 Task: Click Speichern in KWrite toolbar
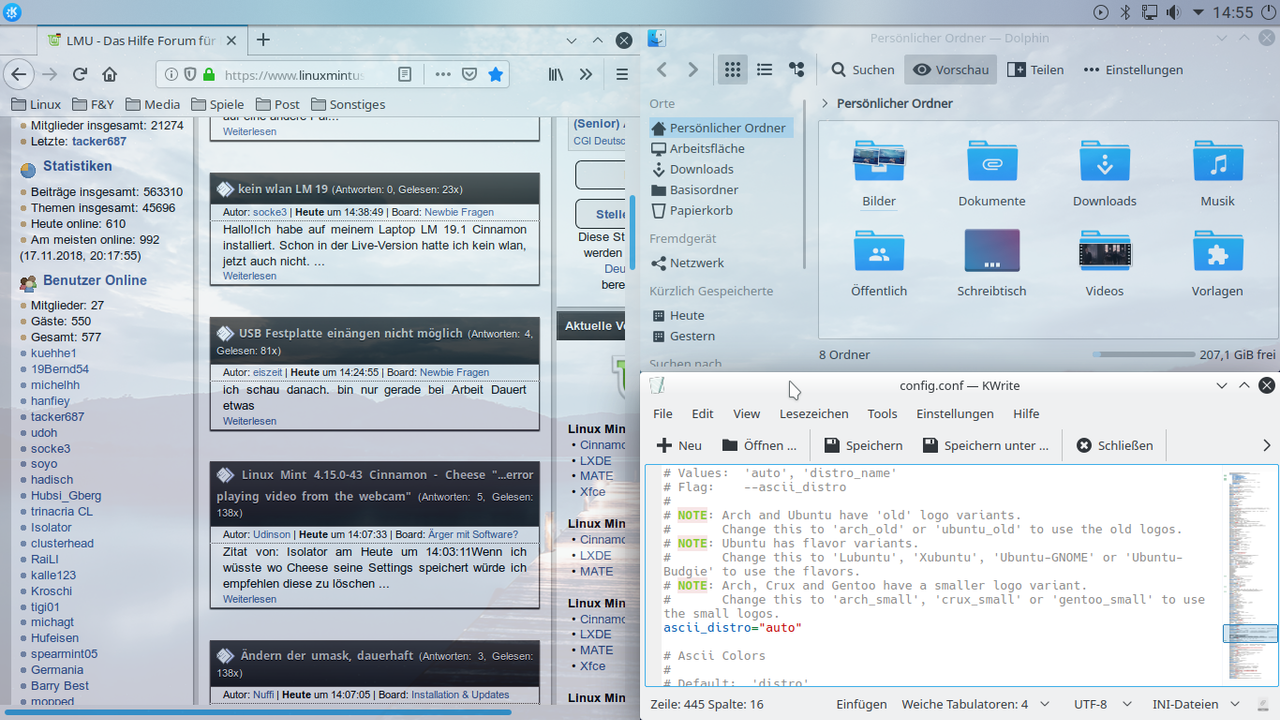pos(863,446)
